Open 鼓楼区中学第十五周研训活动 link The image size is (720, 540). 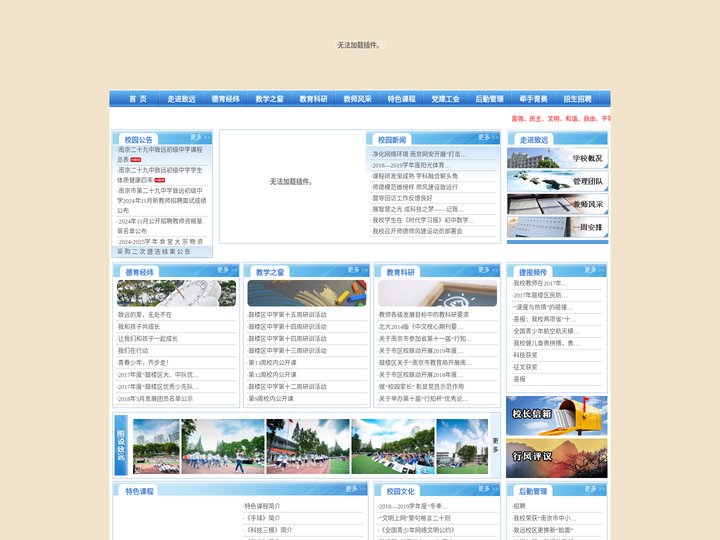coord(287,315)
